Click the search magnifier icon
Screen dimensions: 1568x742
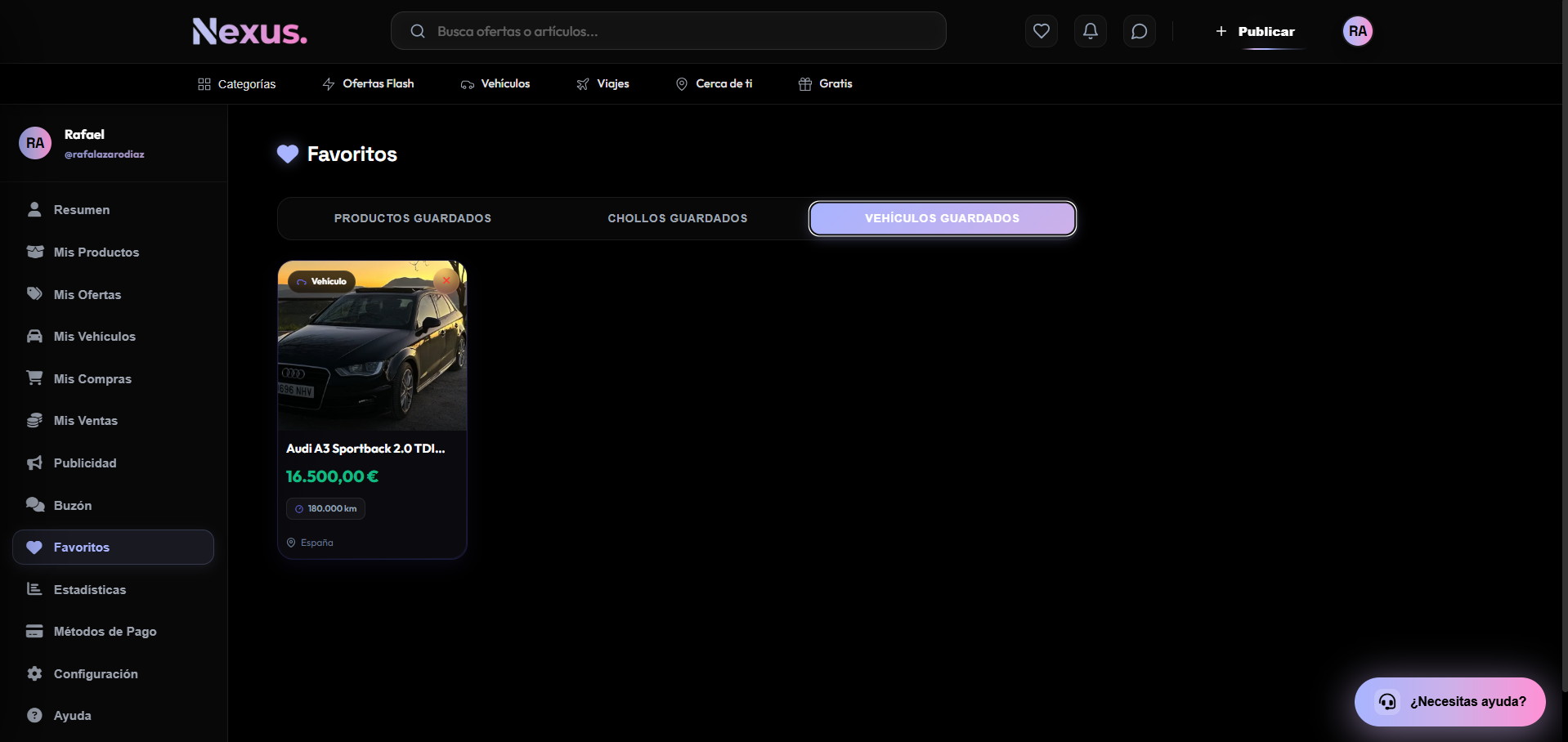[418, 31]
